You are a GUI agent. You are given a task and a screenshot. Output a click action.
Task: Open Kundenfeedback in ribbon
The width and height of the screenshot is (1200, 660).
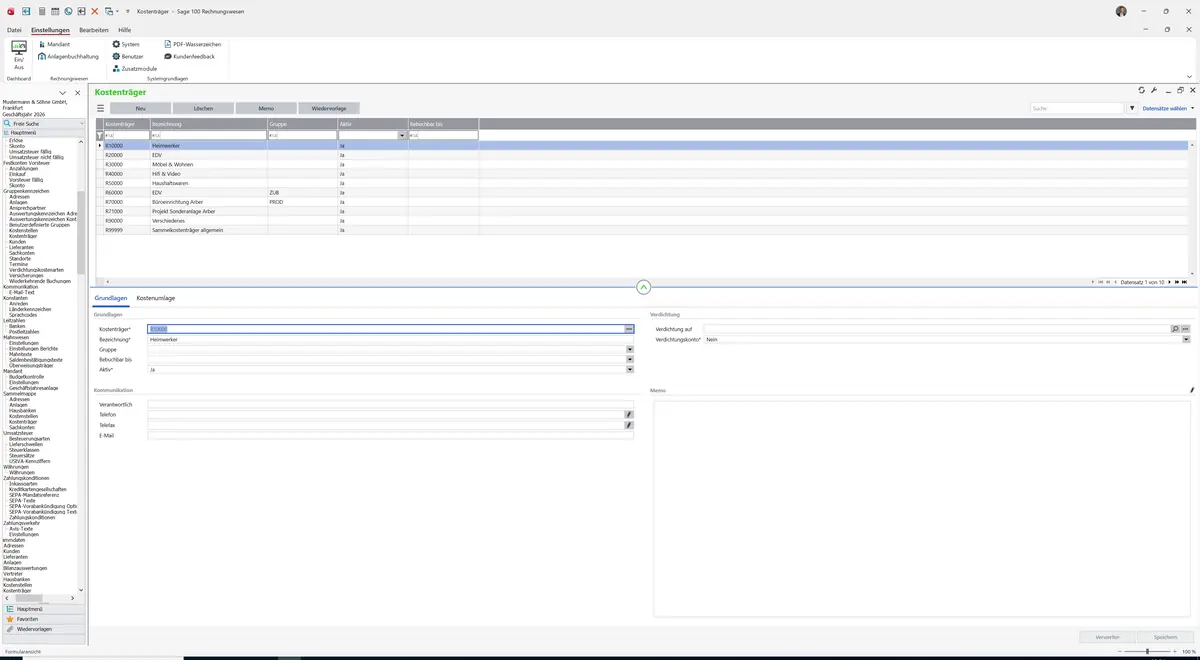[x=189, y=56]
